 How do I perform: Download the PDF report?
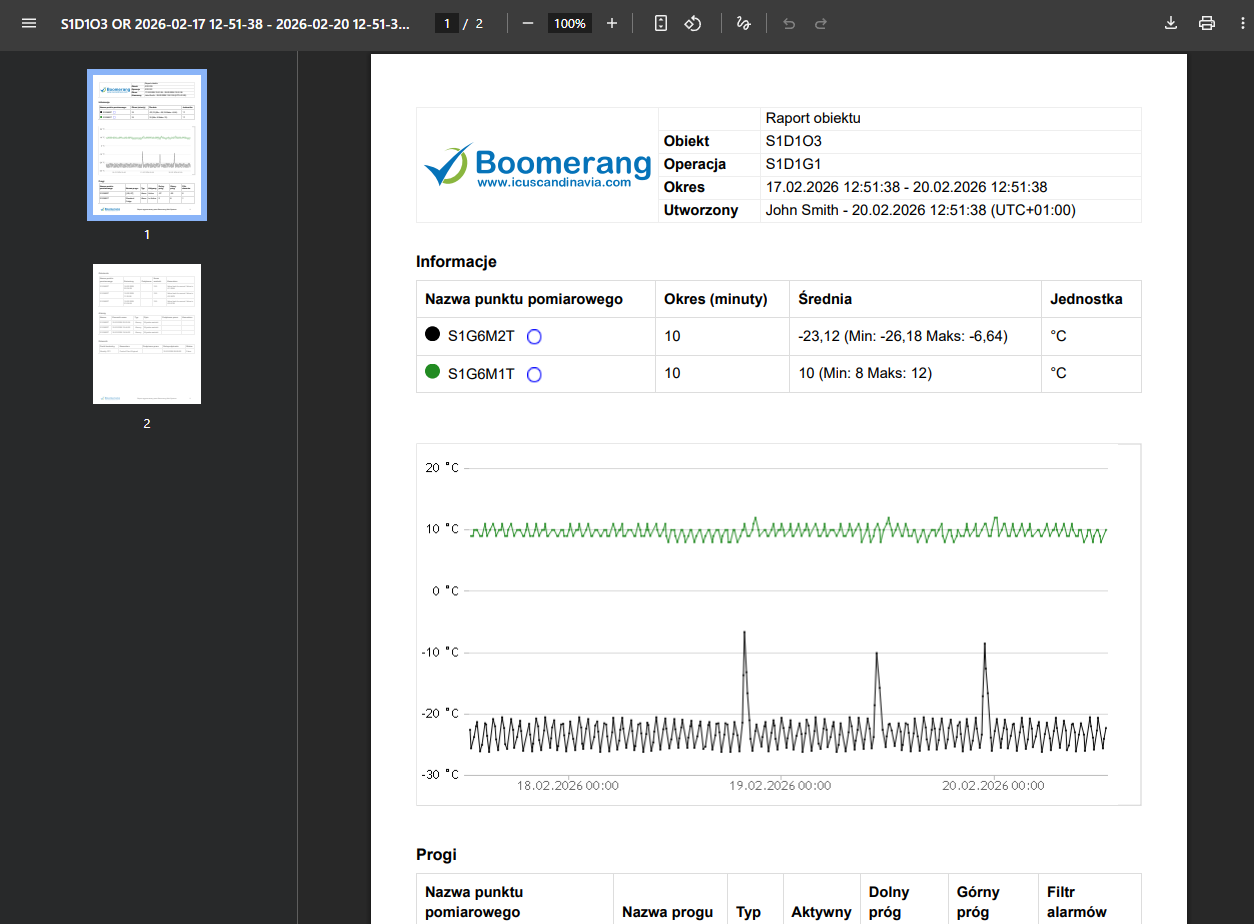[x=1171, y=23]
